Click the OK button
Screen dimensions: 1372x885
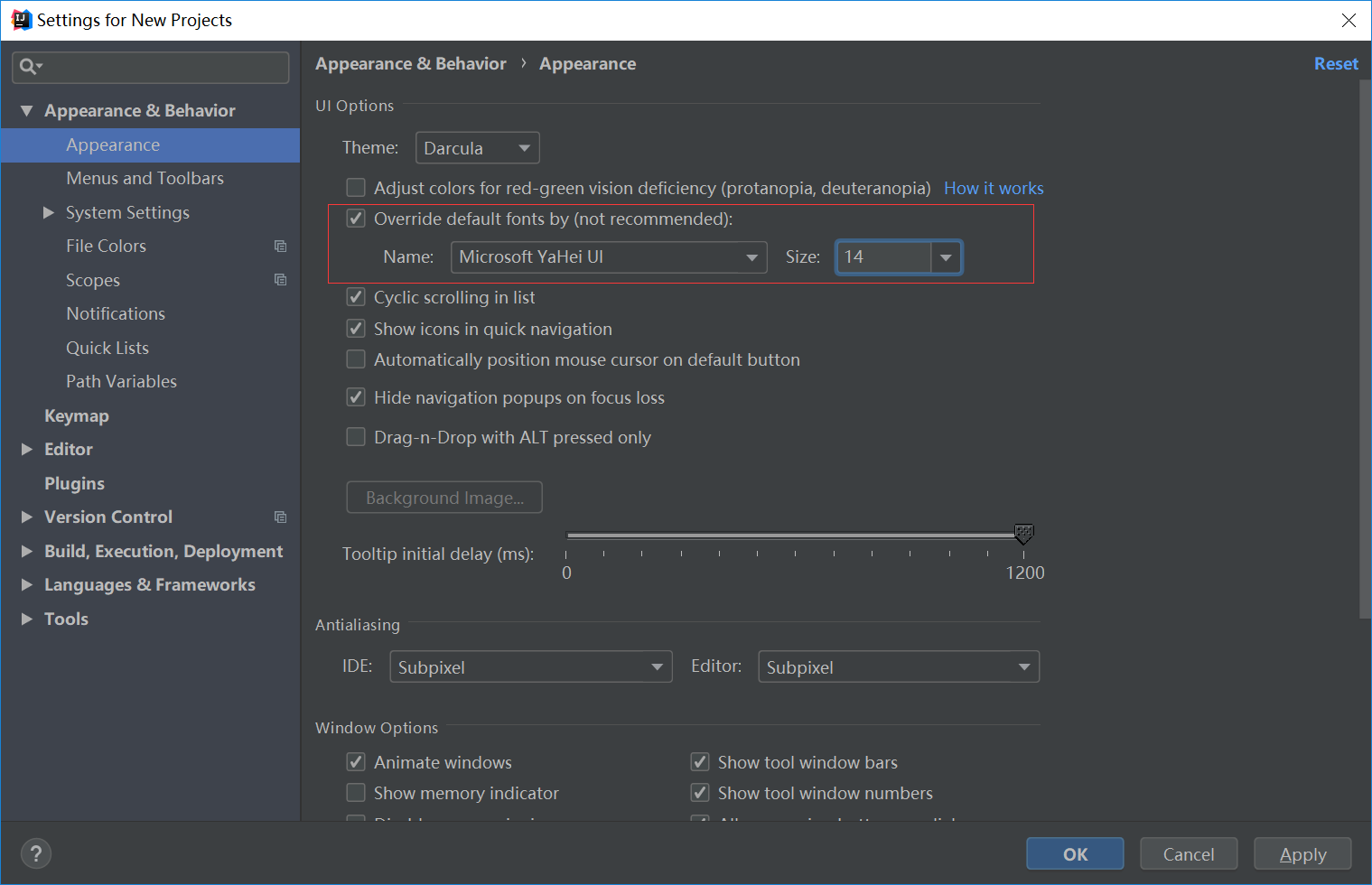pos(1075,853)
